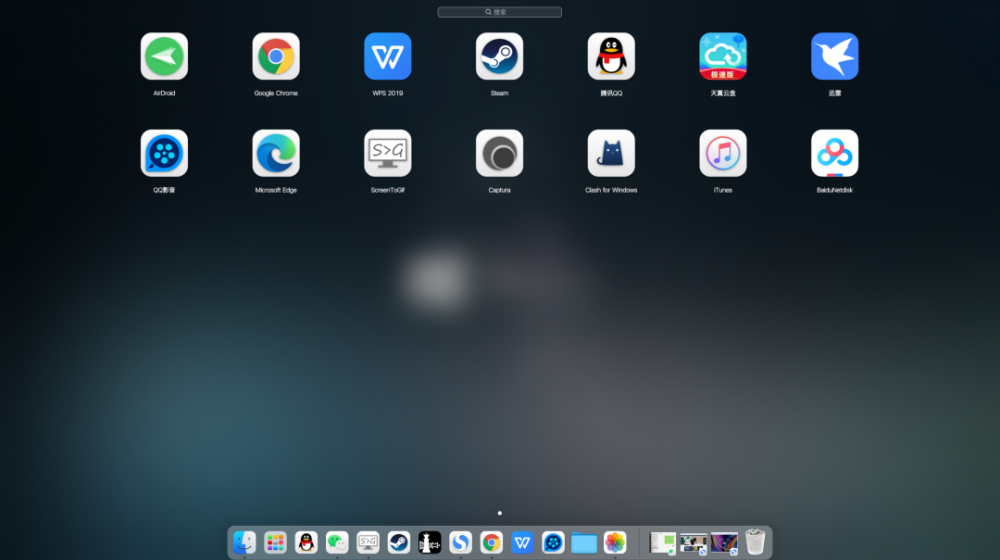This screenshot has height=560, width=1000.
Task: Click the Finder icon in the dock
Action: point(245,542)
